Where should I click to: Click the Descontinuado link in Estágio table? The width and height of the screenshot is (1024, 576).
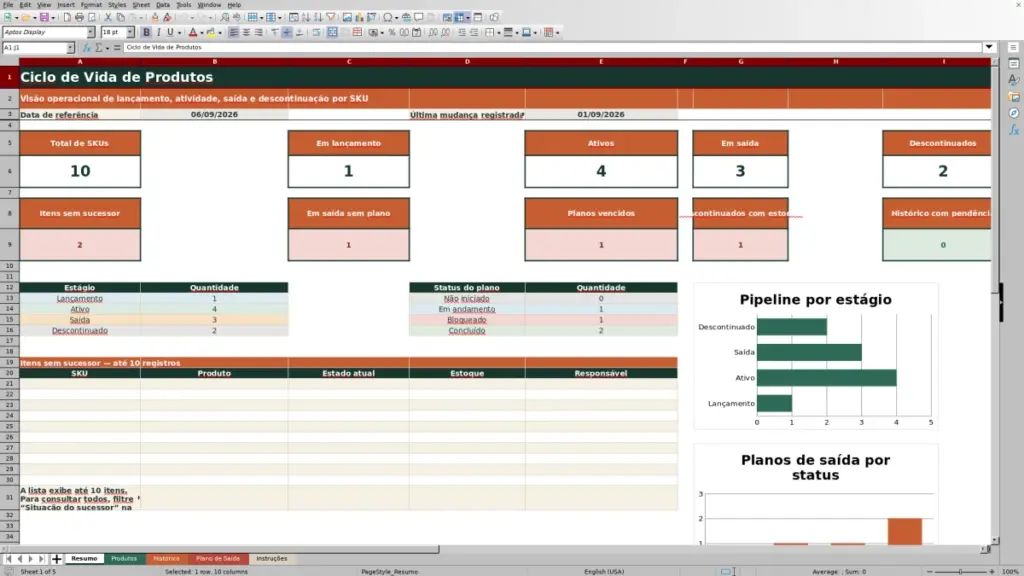[x=80, y=330]
